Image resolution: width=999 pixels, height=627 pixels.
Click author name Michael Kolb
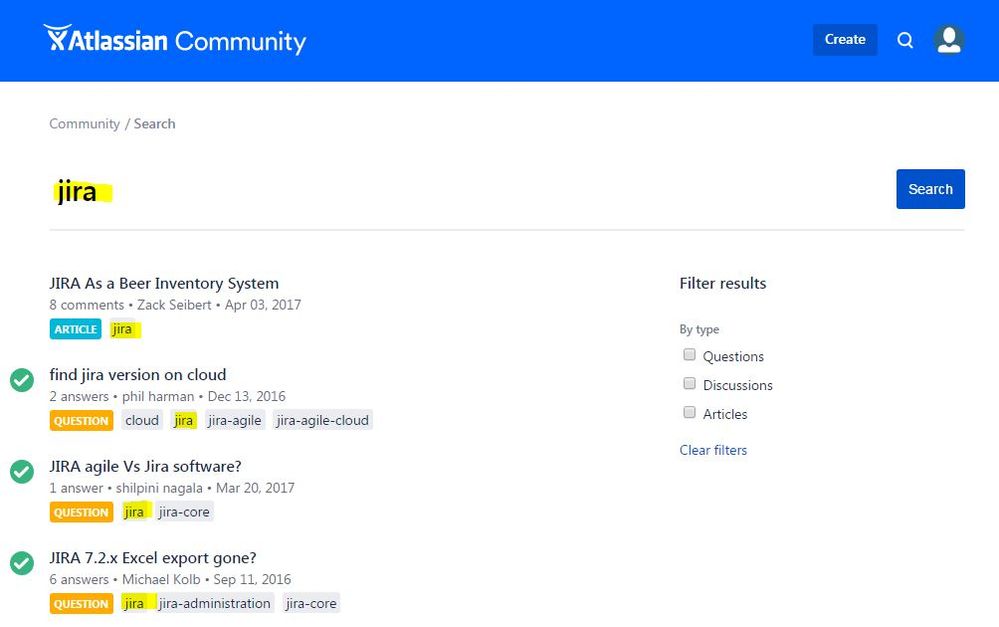click(x=161, y=579)
